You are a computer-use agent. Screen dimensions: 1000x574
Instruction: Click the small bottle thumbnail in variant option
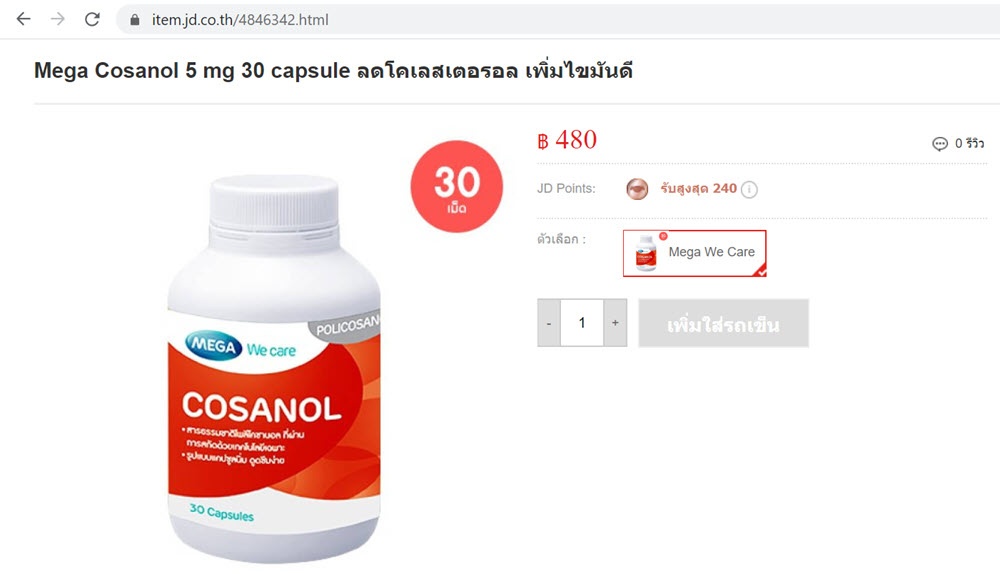pyautogui.click(x=646, y=253)
